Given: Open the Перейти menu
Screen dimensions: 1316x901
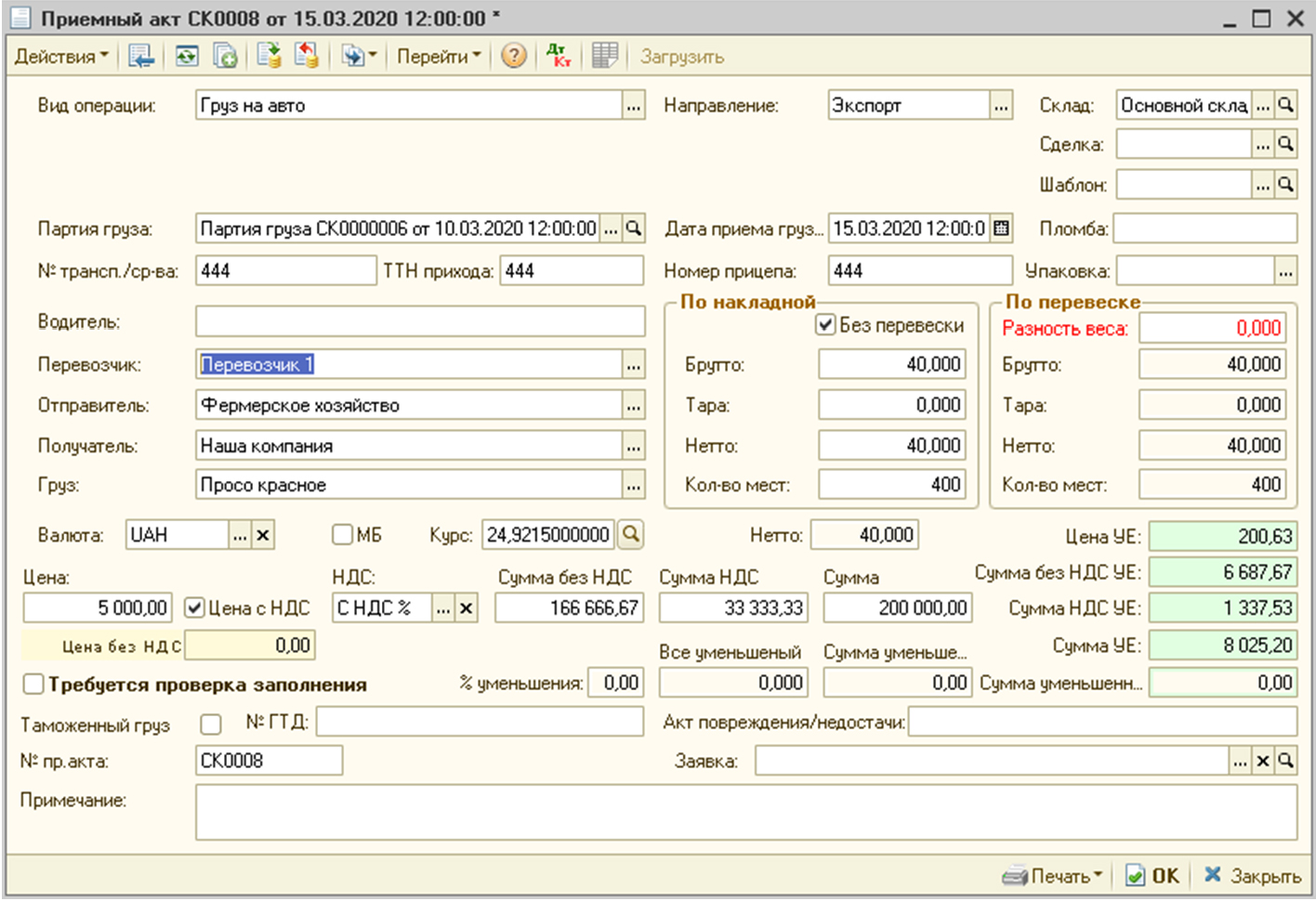Looking at the screenshot, I should tap(439, 57).
